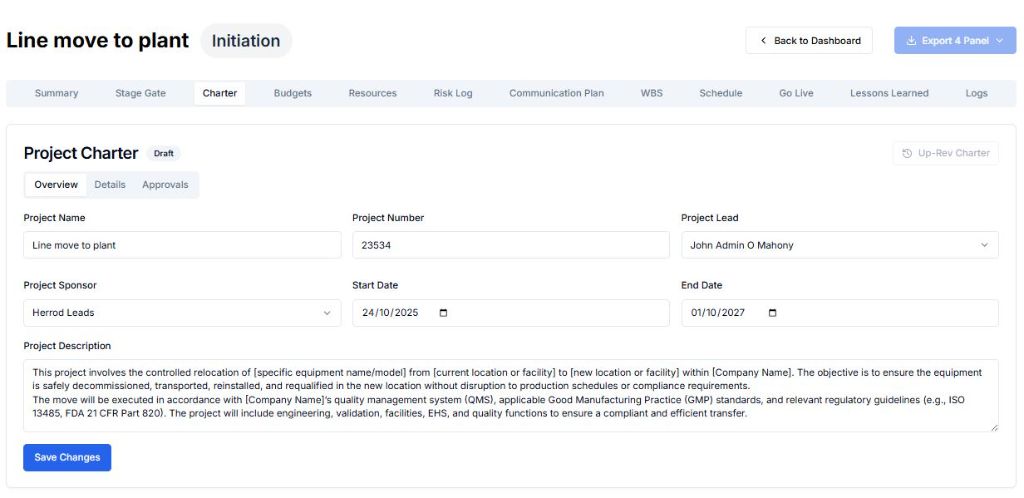Click the download icon on Export 4 Panel
1024x498 pixels.
point(912,40)
